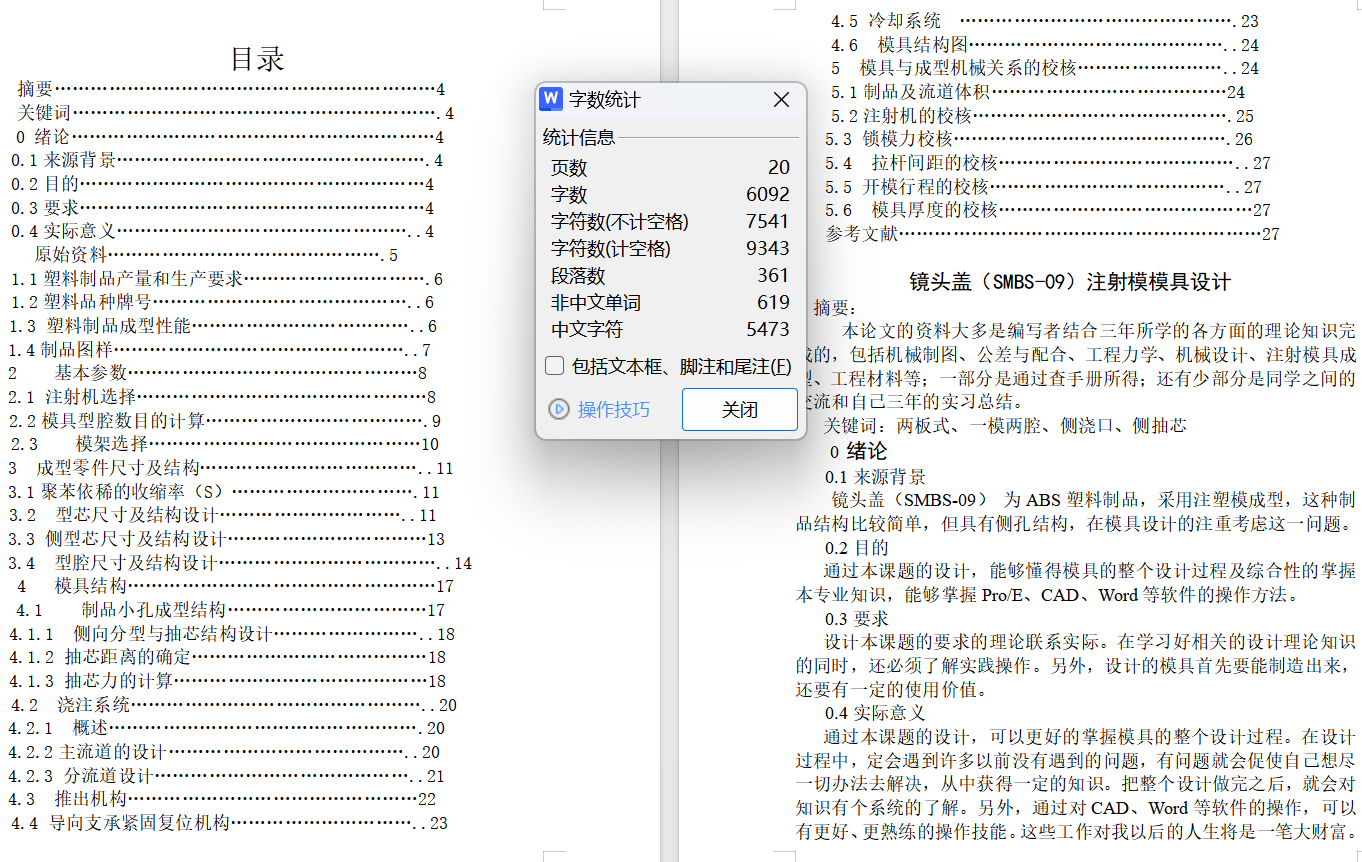Click contents entry 4.2.1 概述
This screenshot has width=1362, height=862.
click(227, 728)
